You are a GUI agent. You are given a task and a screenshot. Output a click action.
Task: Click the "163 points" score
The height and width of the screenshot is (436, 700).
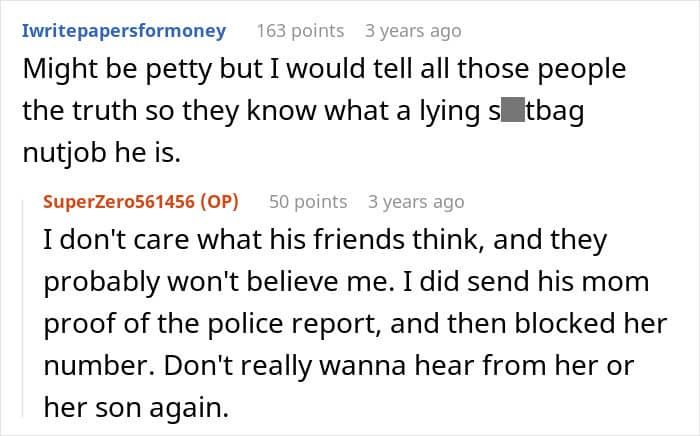[x=300, y=31]
